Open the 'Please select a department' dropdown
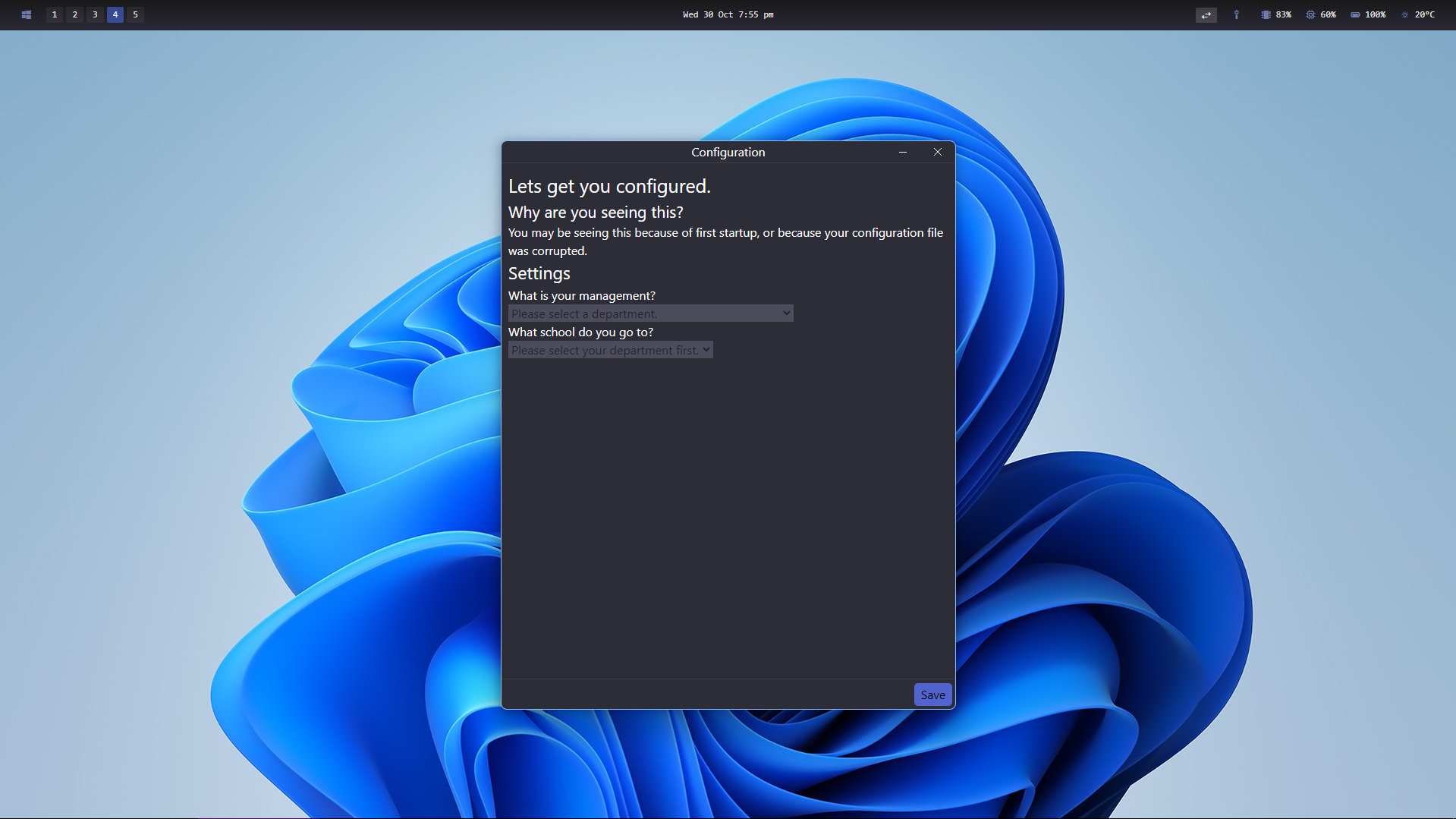Image resolution: width=1456 pixels, height=819 pixels. click(x=650, y=313)
